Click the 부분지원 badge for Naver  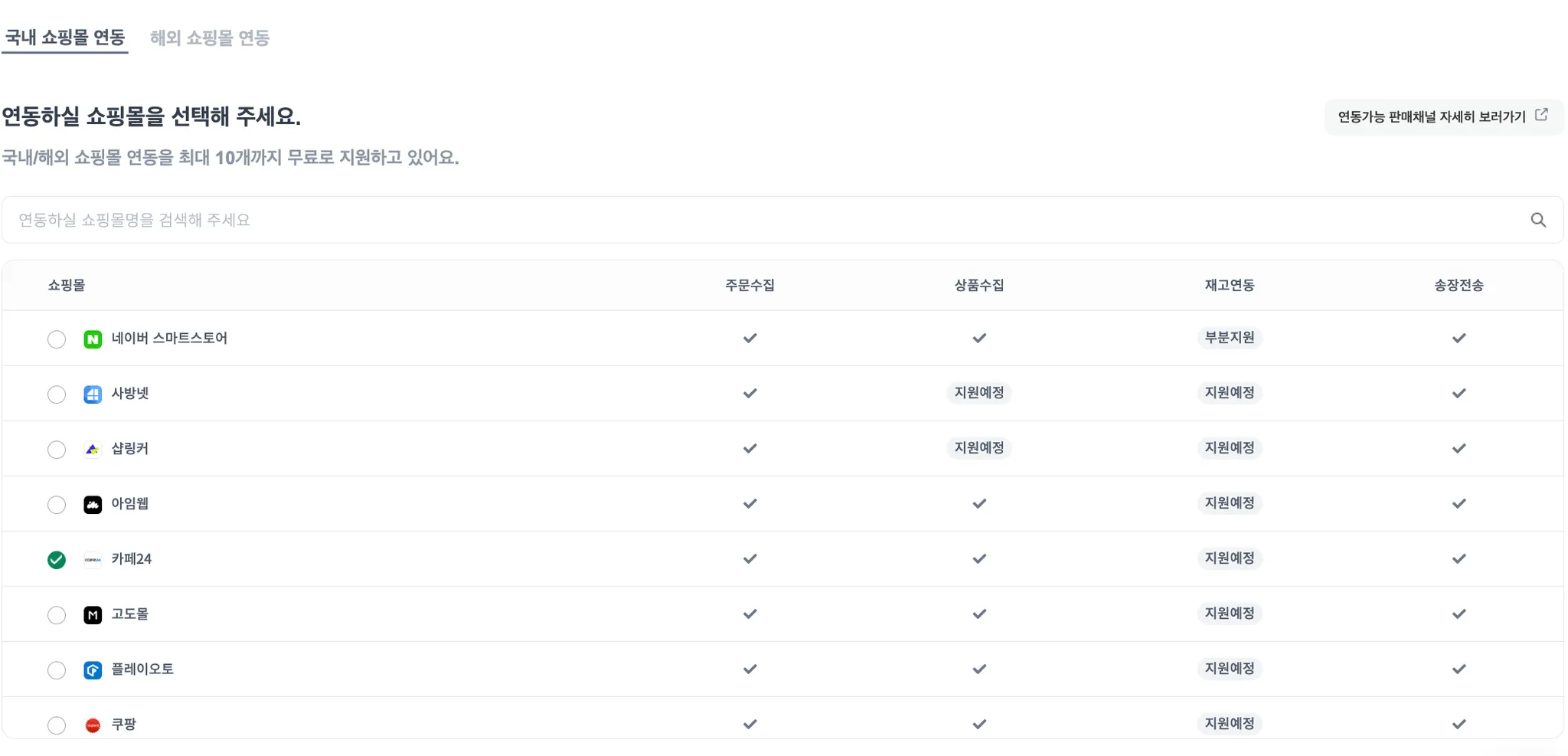point(1230,338)
